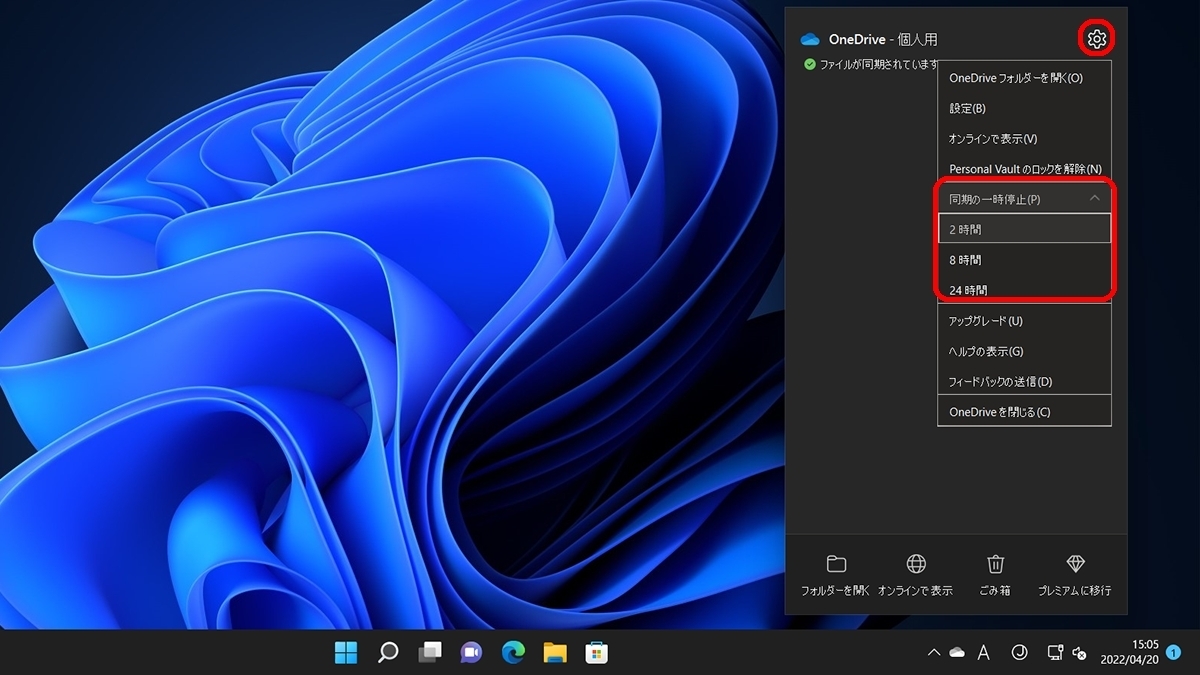Screen dimensions: 1200x675
Task: Click the muted speaker volume icon
Action: point(1079,653)
